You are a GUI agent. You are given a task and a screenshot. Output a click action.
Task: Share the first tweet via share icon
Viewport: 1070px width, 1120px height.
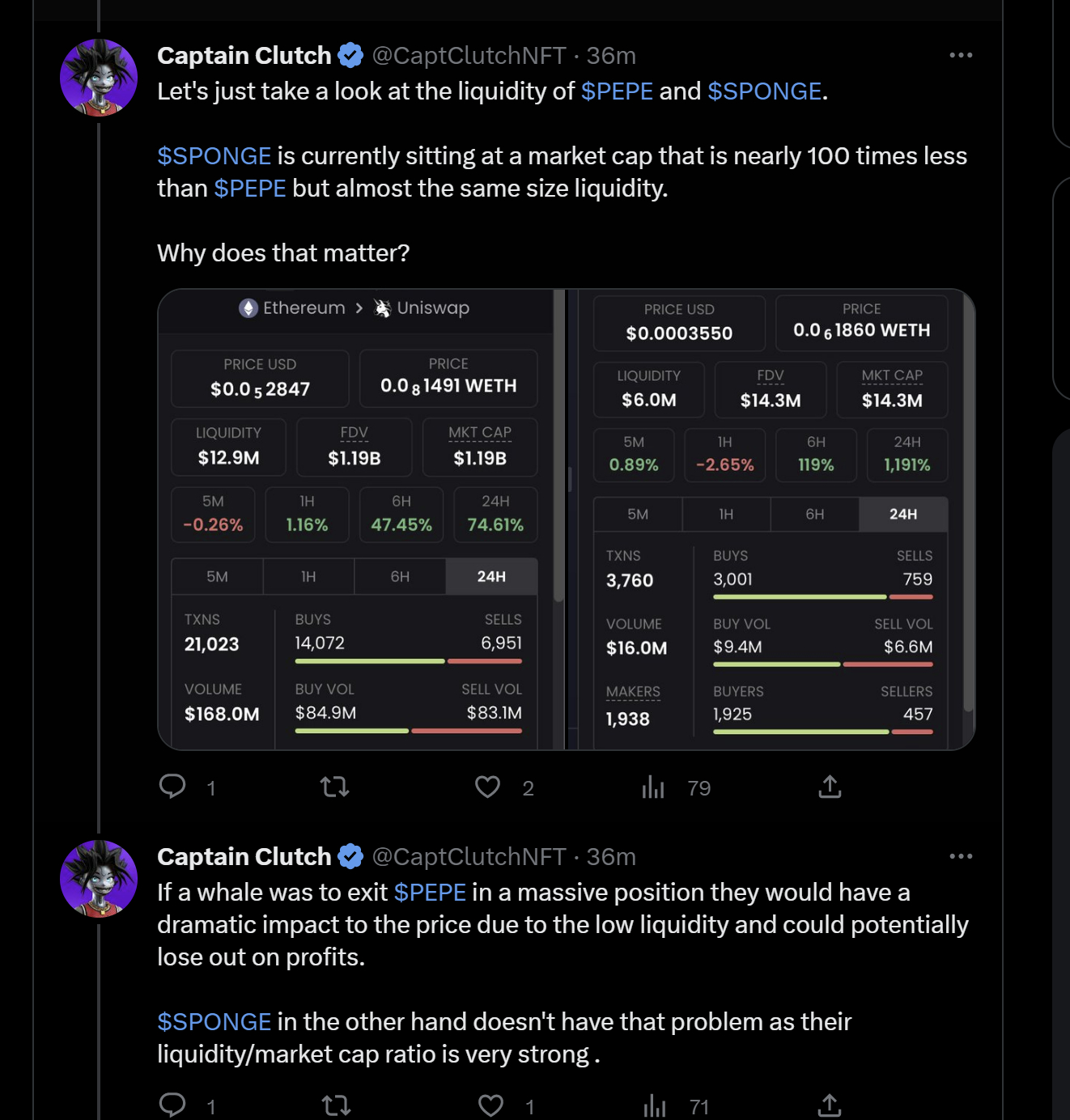830,787
